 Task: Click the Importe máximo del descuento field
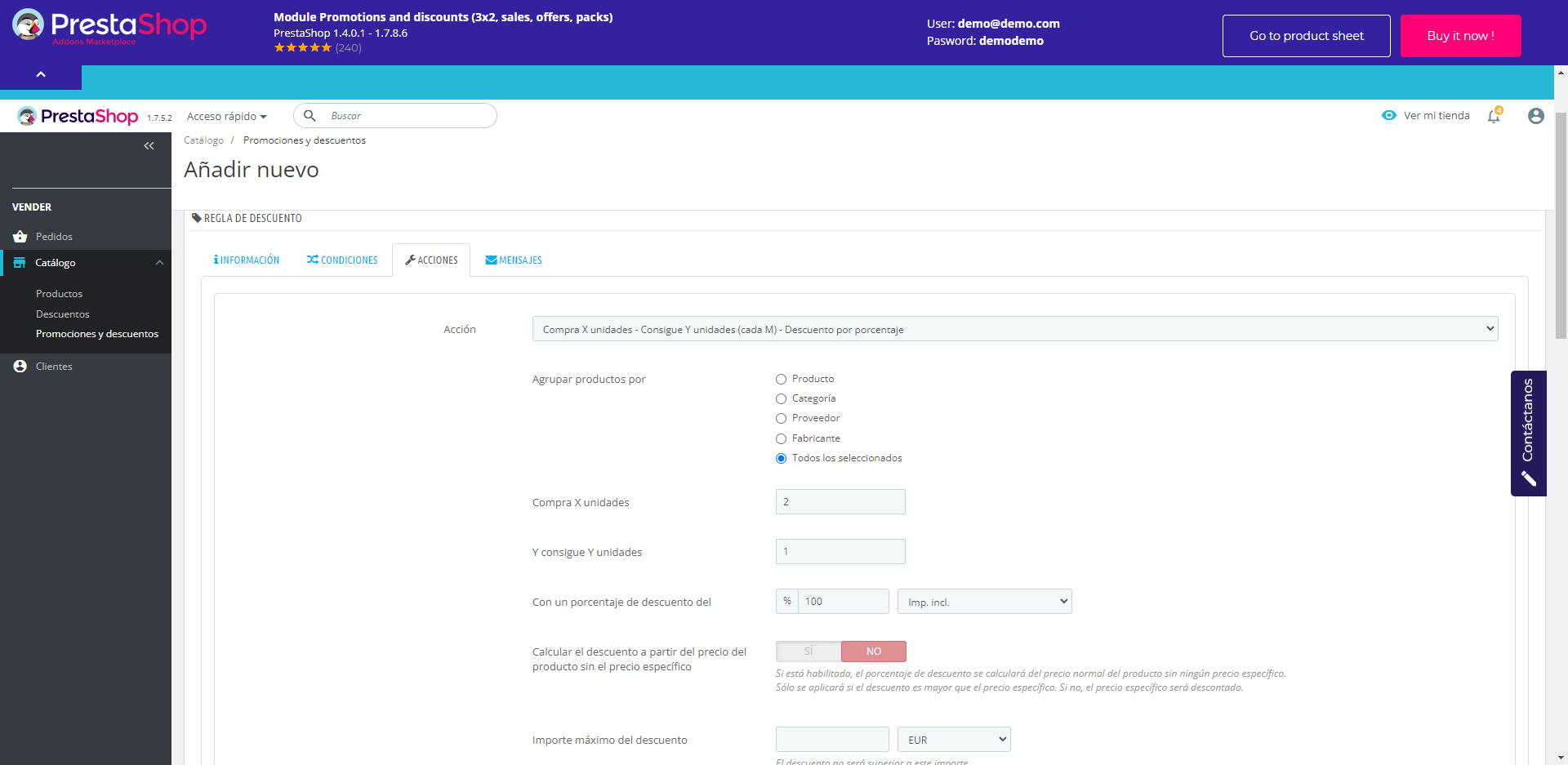click(832, 740)
